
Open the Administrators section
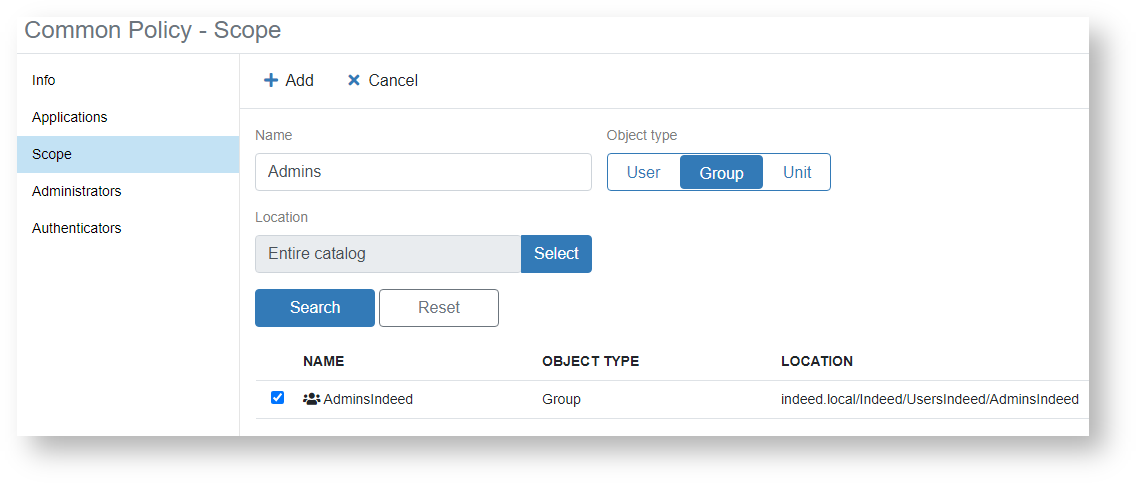76,191
